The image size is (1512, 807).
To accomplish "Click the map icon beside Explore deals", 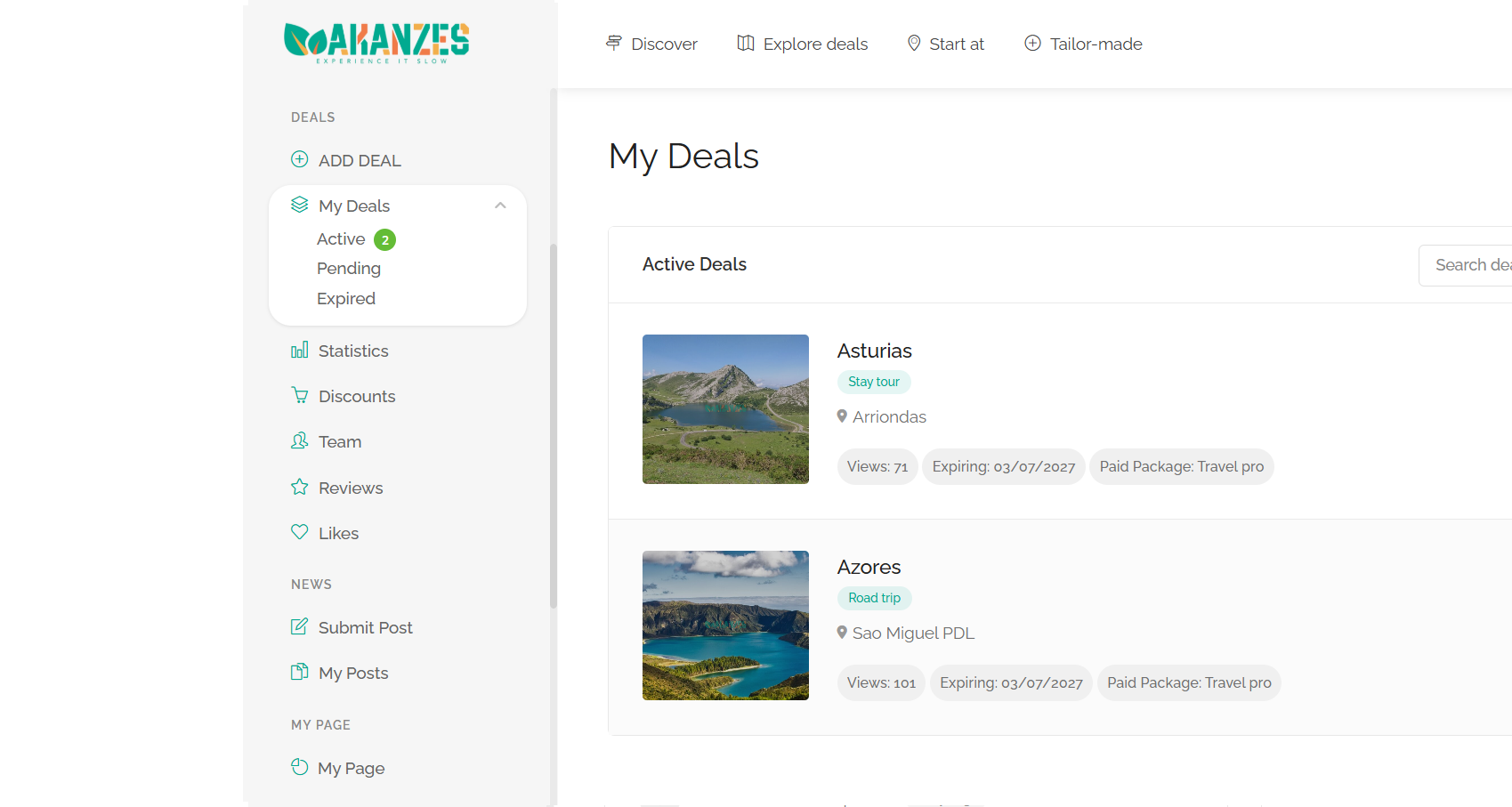I will pos(746,43).
